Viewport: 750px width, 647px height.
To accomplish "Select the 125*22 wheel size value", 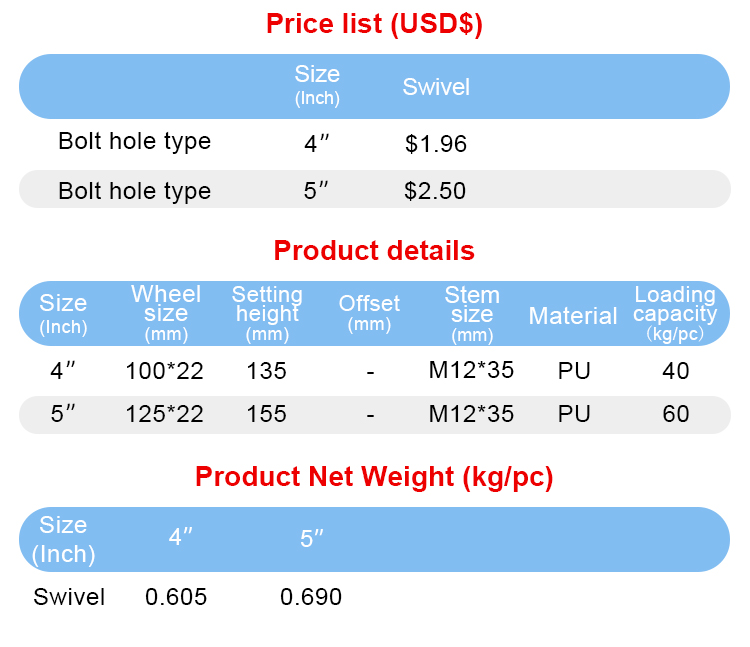I will (x=165, y=414).
